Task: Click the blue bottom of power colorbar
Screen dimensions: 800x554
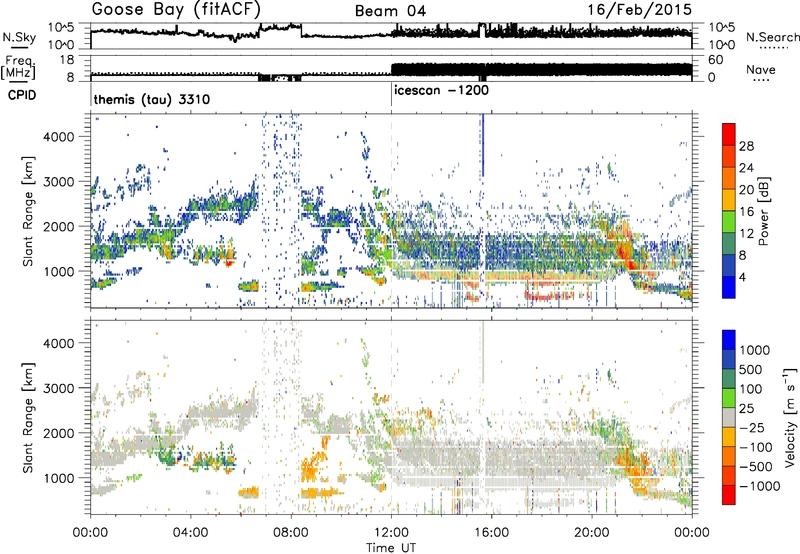Action: (729, 287)
